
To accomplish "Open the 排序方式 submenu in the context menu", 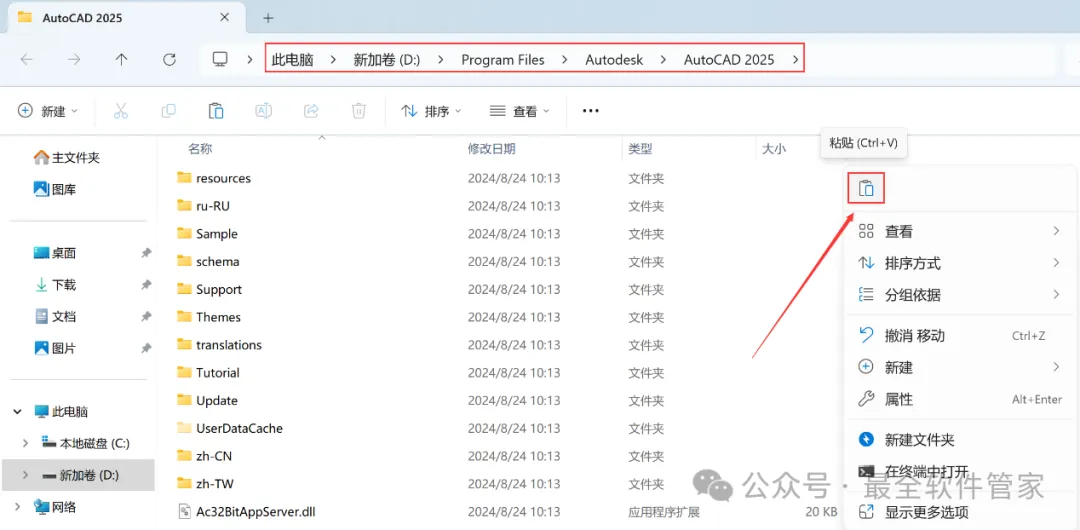I will pyautogui.click(x=960, y=263).
